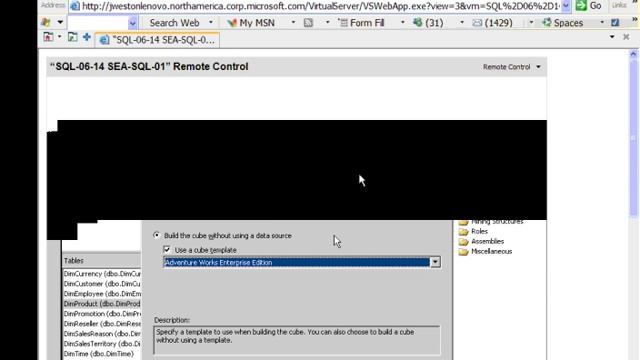This screenshot has width=640, height=360.
Task: Select DimTime (dbo.DimTime) table row
Action: click(x=102, y=354)
